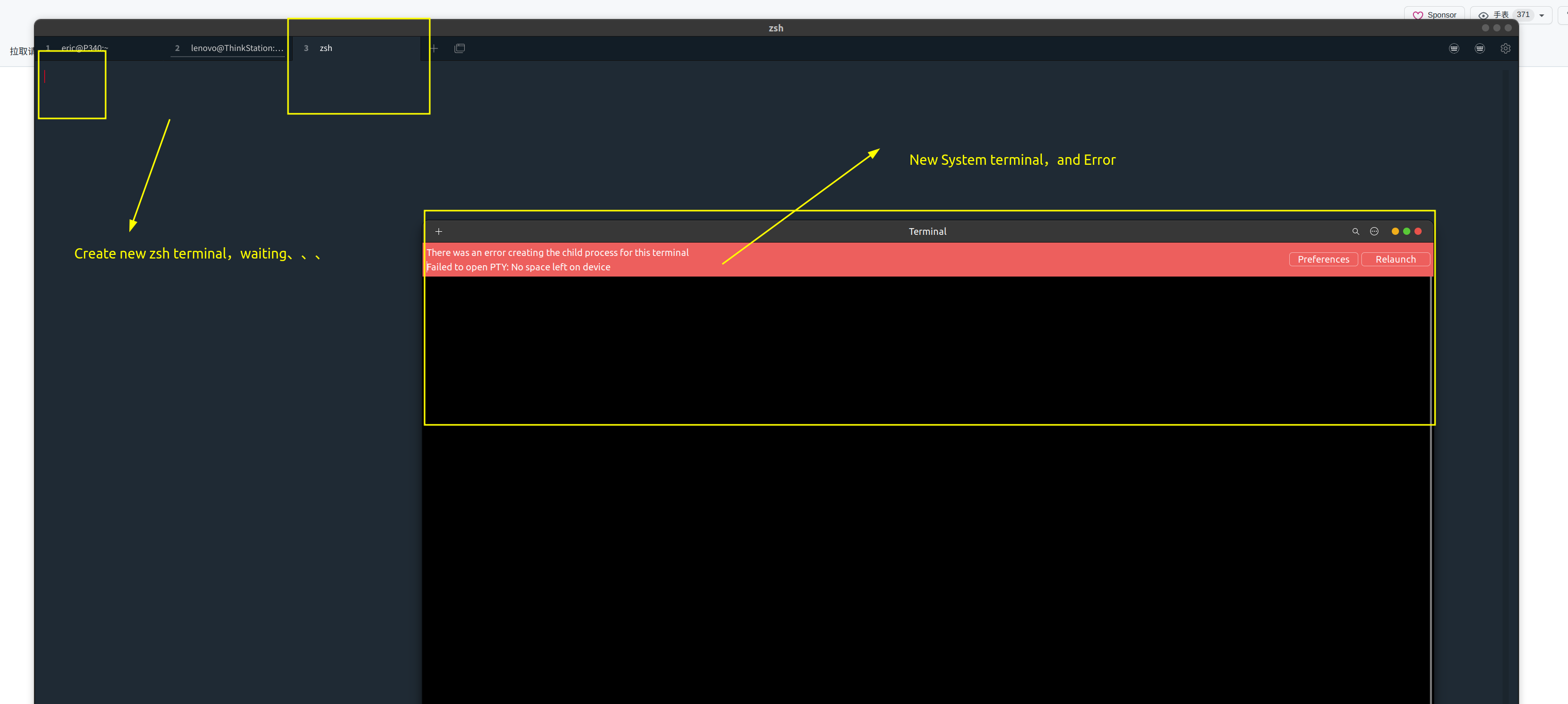Click the Terminal window title text
Image resolution: width=1568 pixels, height=704 pixels.
click(927, 231)
